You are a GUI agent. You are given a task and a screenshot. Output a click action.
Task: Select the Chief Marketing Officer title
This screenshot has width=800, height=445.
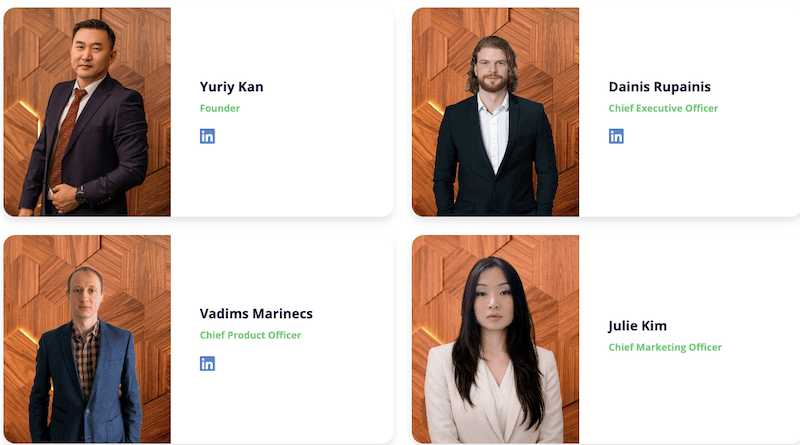pyautogui.click(x=665, y=347)
